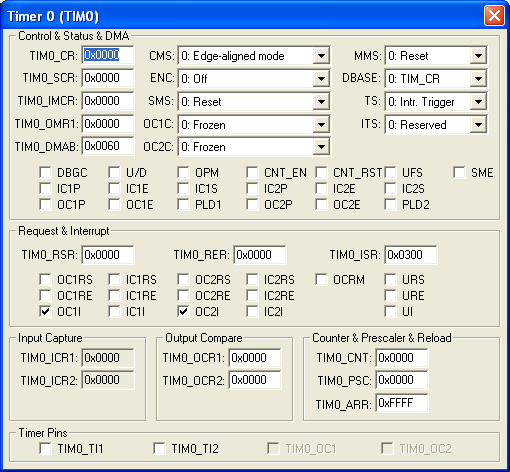510x472 pixels.
Task: Enable the OC2E option
Action: (321, 204)
